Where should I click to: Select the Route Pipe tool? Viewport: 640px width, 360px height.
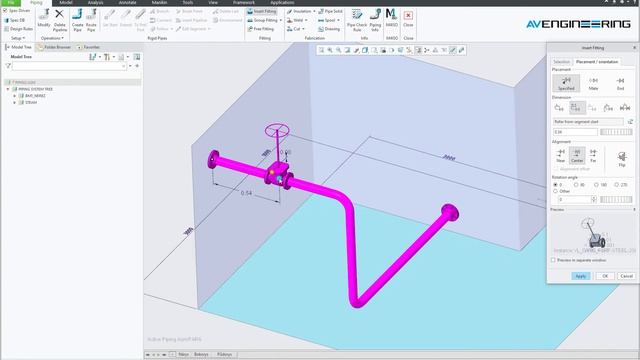[x=91, y=20]
